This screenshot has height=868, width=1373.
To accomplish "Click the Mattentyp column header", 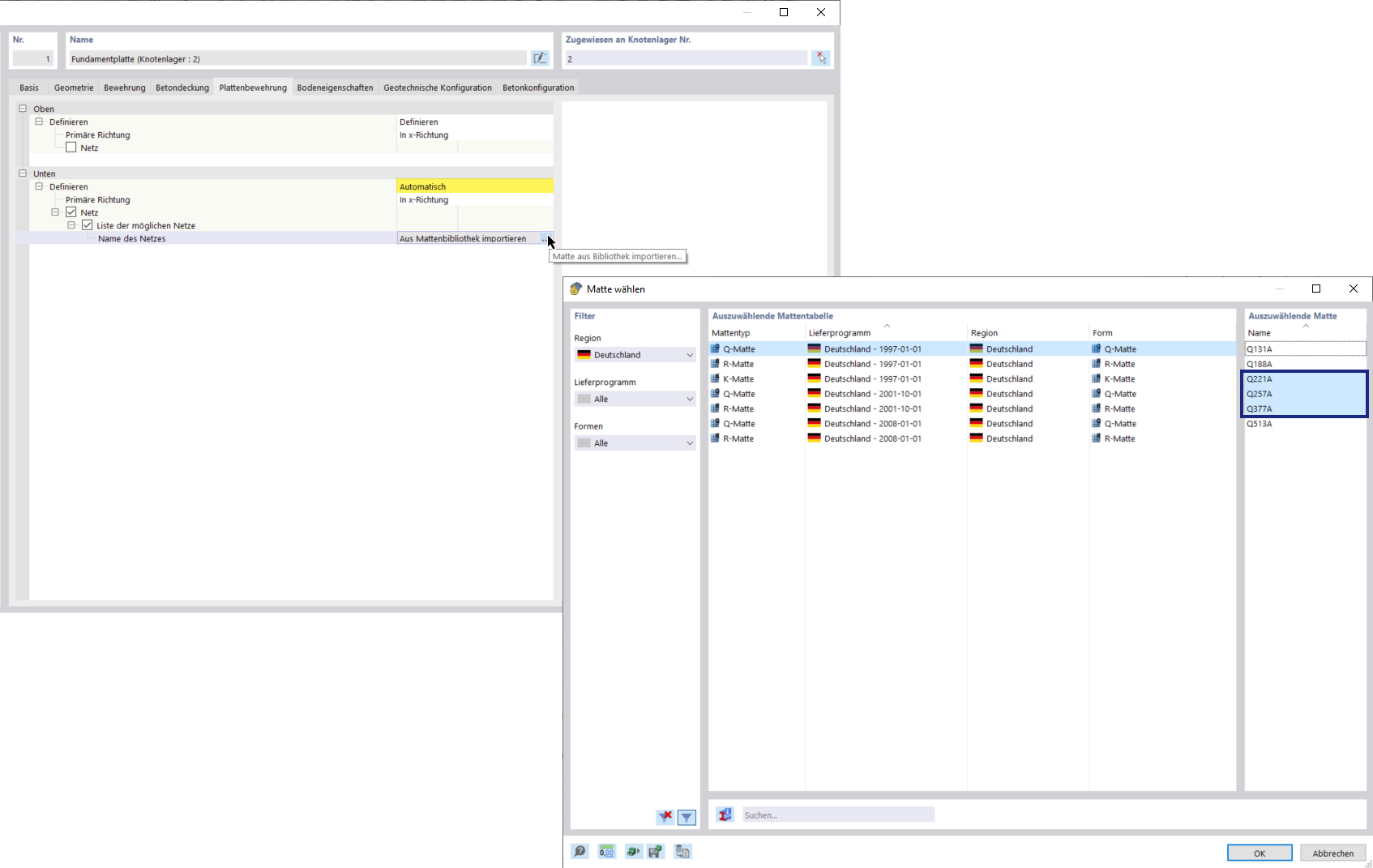I will (x=731, y=333).
